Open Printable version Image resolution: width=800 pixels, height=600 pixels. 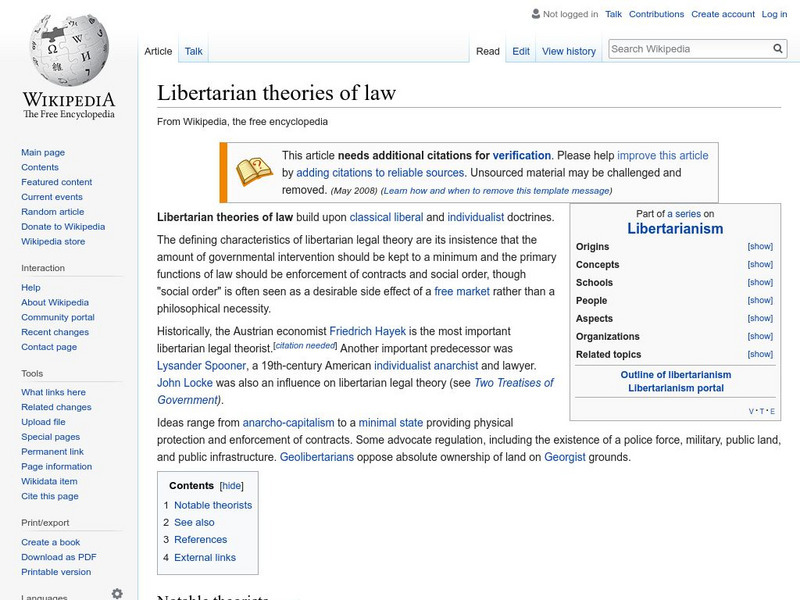pos(56,571)
